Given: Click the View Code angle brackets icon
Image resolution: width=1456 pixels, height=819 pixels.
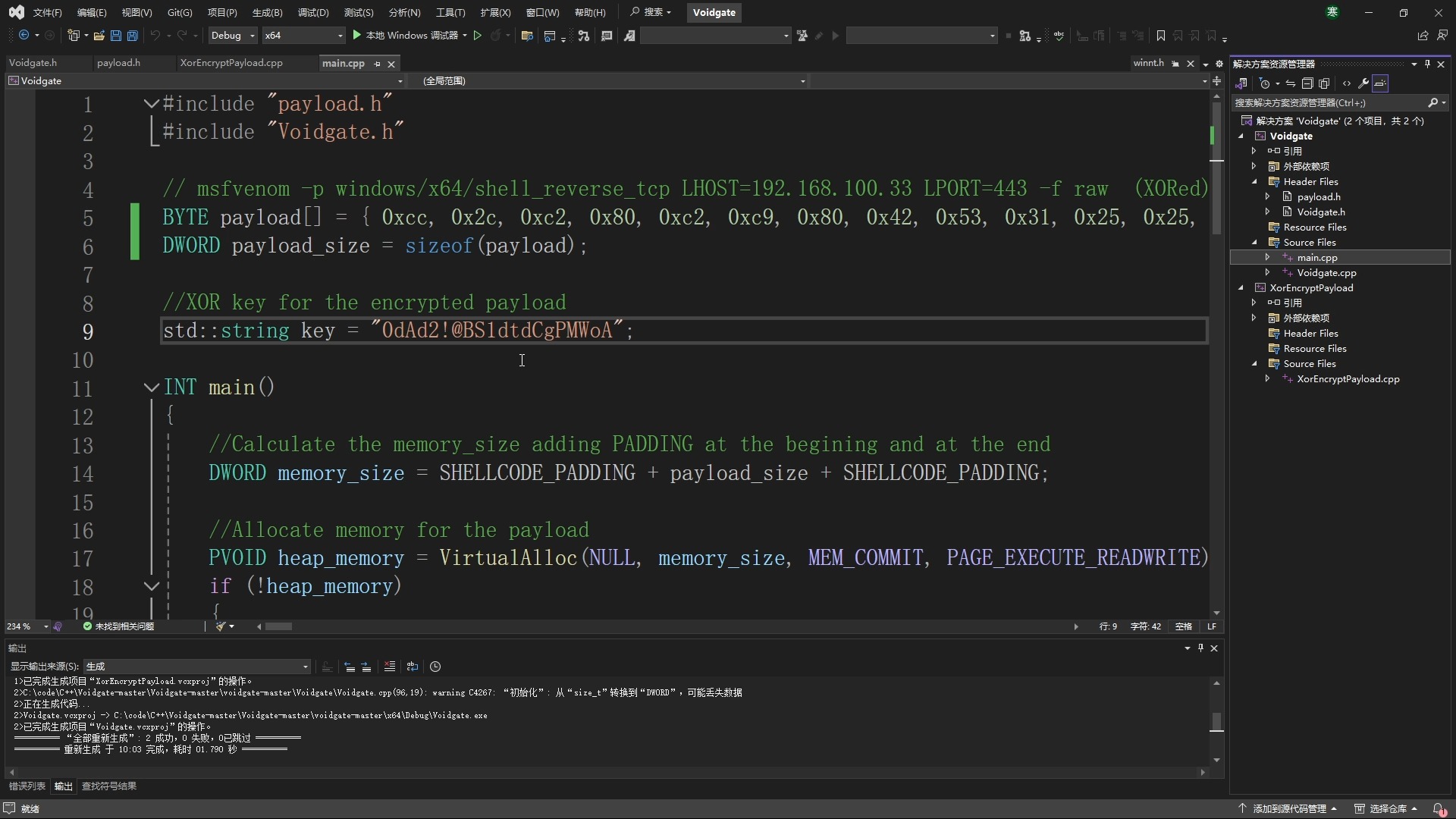Looking at the screenshot, I should coord(1346,83).
